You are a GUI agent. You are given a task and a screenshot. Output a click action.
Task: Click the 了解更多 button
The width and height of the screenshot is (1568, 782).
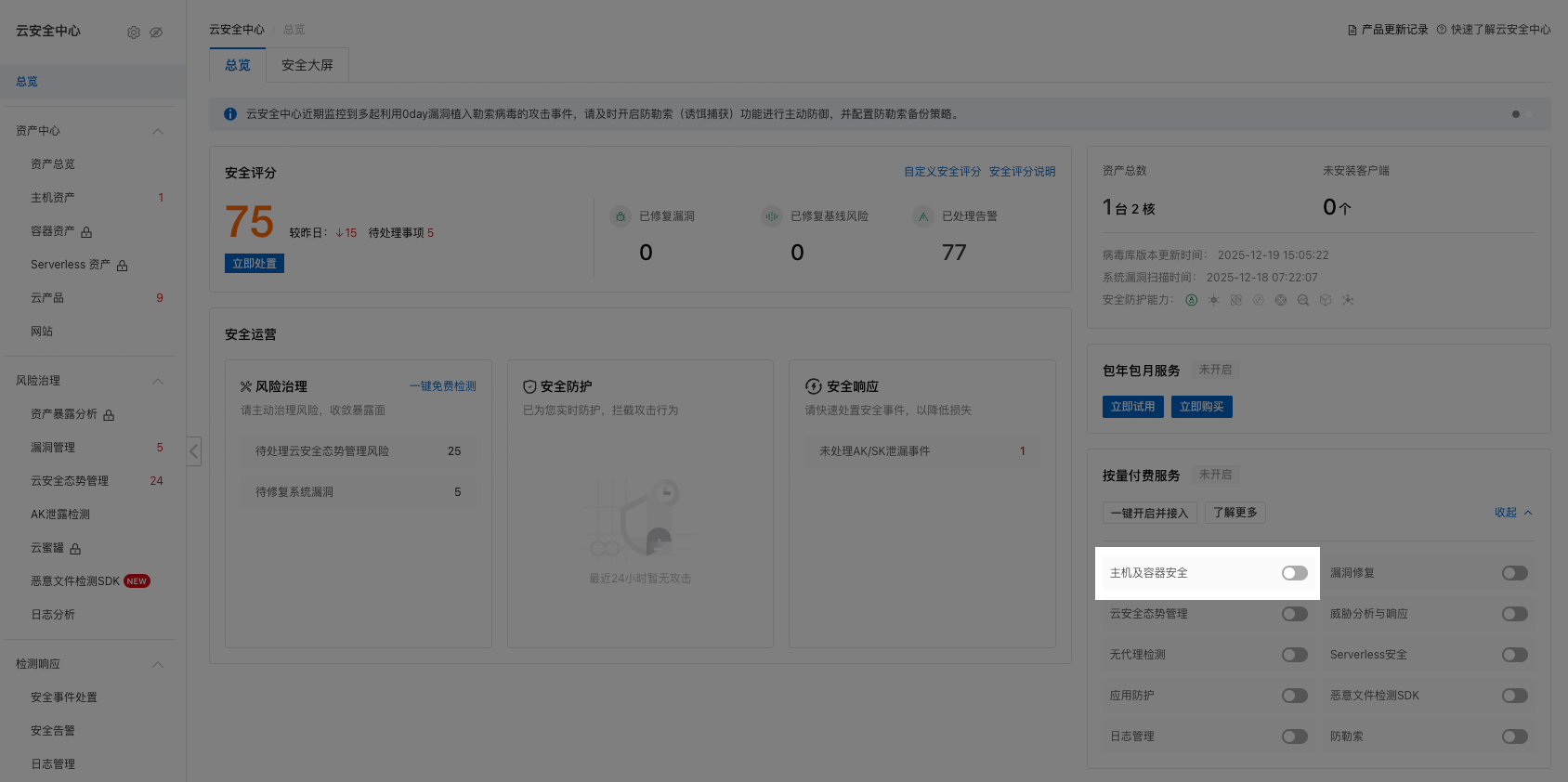tap(1235, 513)
